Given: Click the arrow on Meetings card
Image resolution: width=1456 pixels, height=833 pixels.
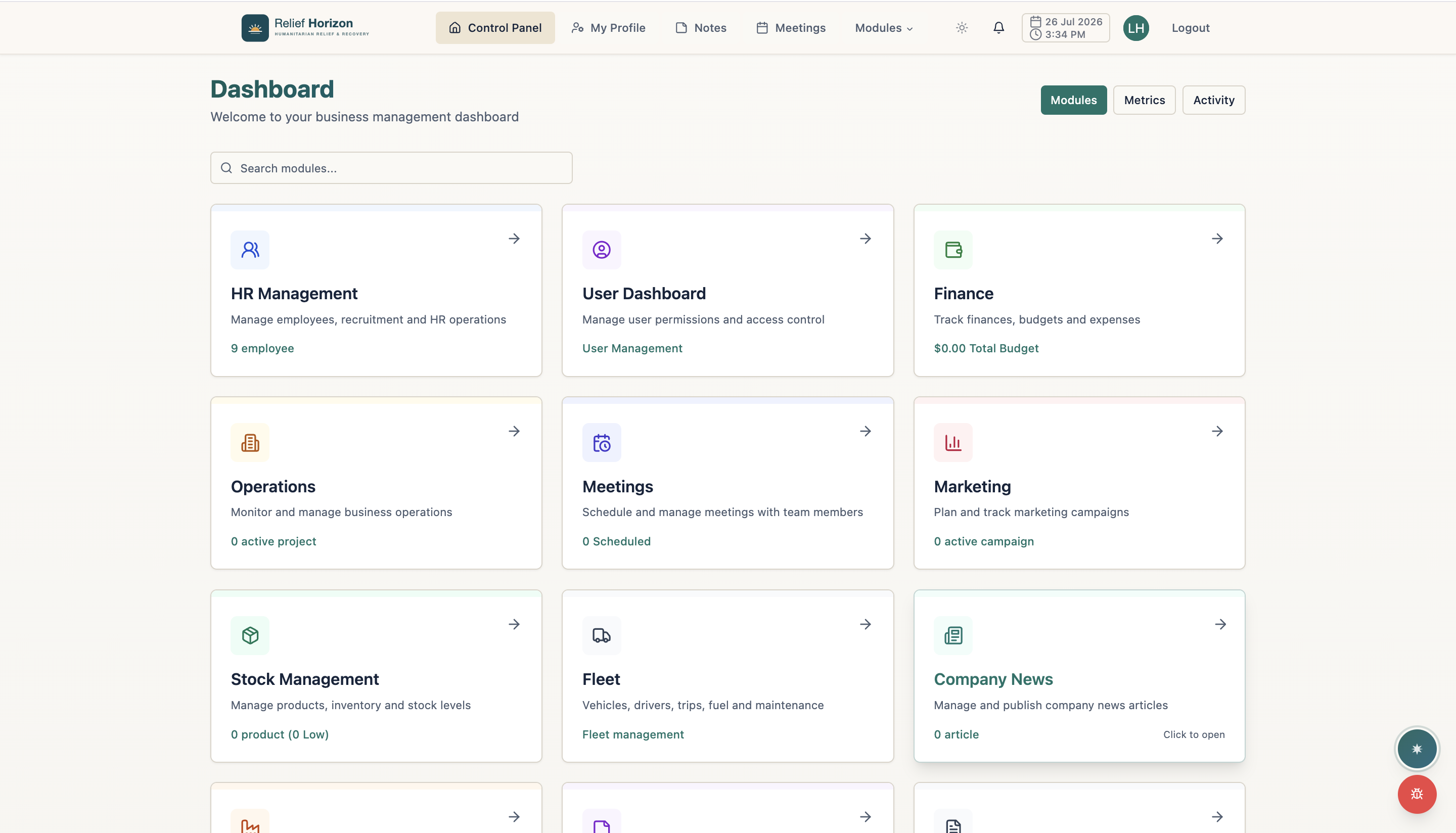Looking at the screenshot, I should 865,431.
